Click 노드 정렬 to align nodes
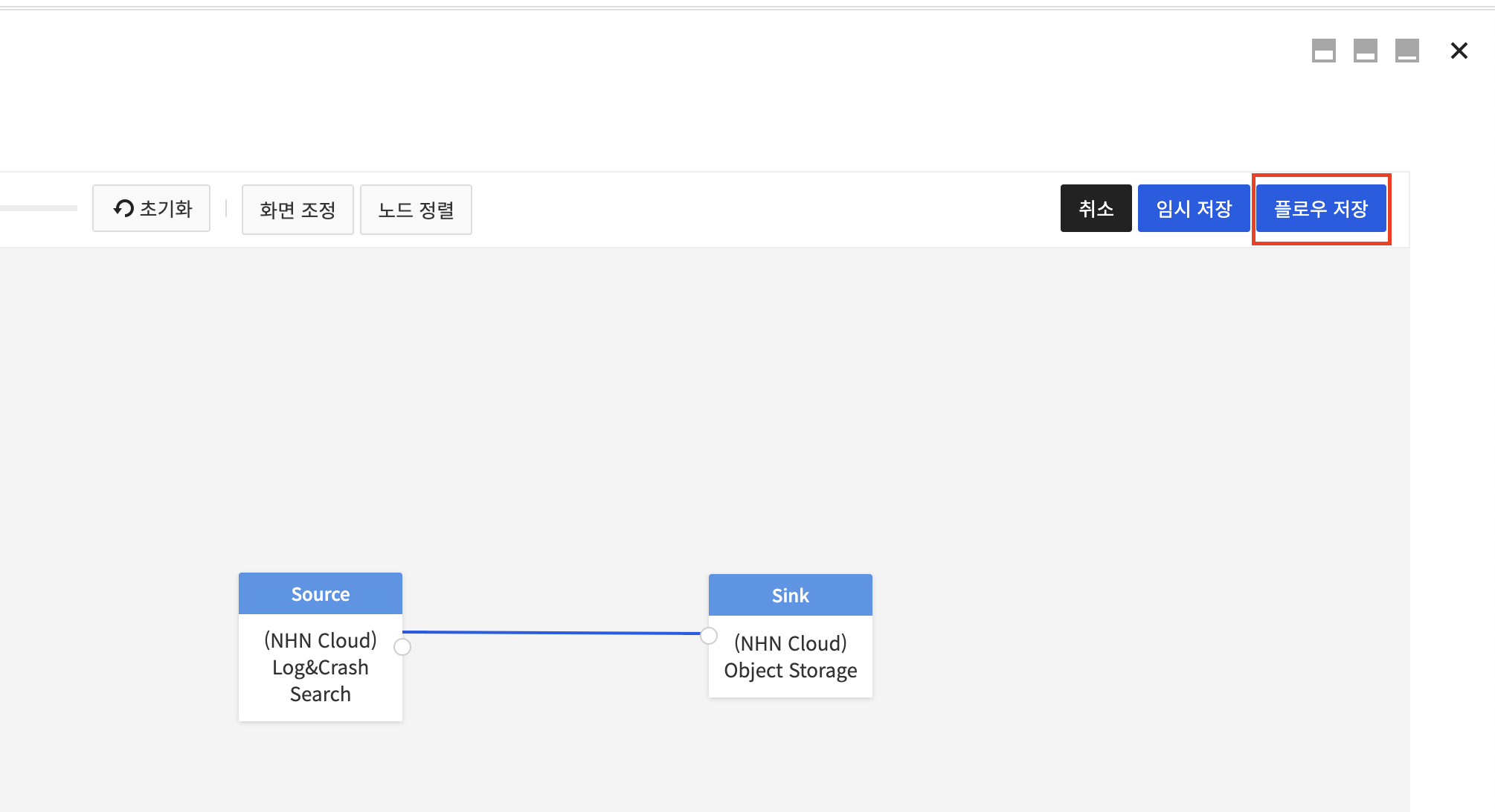The width and height of the screenshot is (1495, 812). [x=416, y=210]
